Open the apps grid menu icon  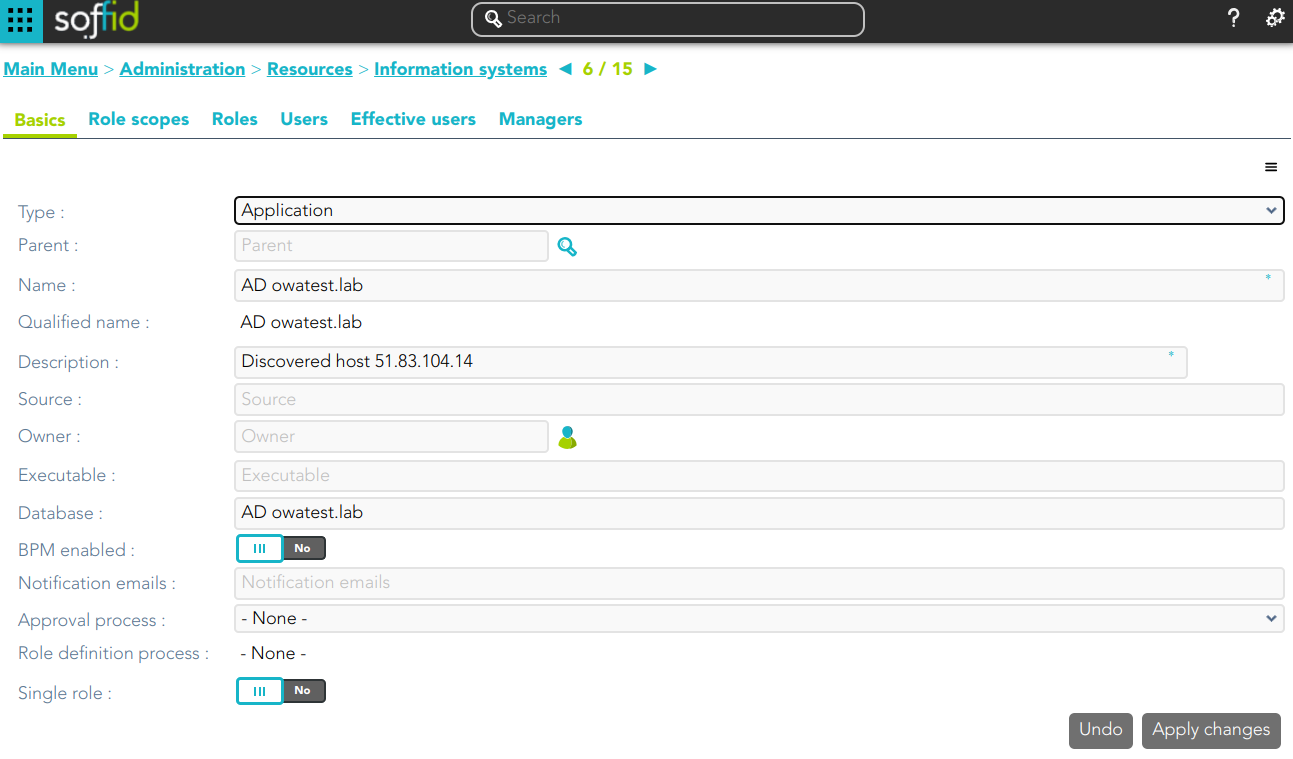(20, 20)
